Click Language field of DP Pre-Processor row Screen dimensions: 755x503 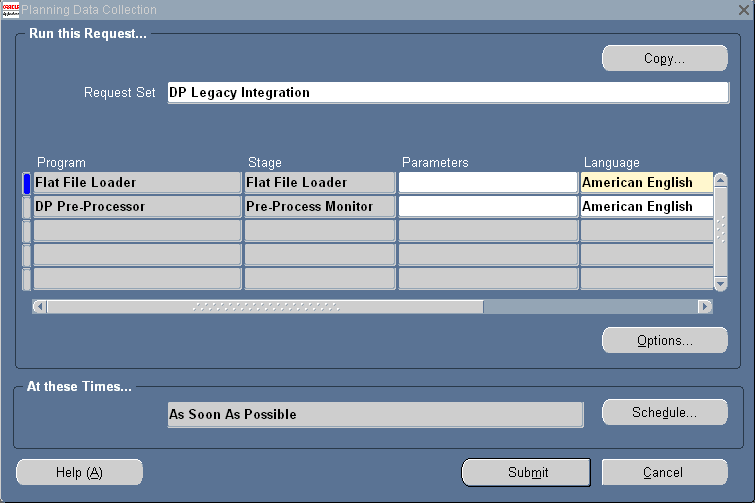tap(647, 206)
